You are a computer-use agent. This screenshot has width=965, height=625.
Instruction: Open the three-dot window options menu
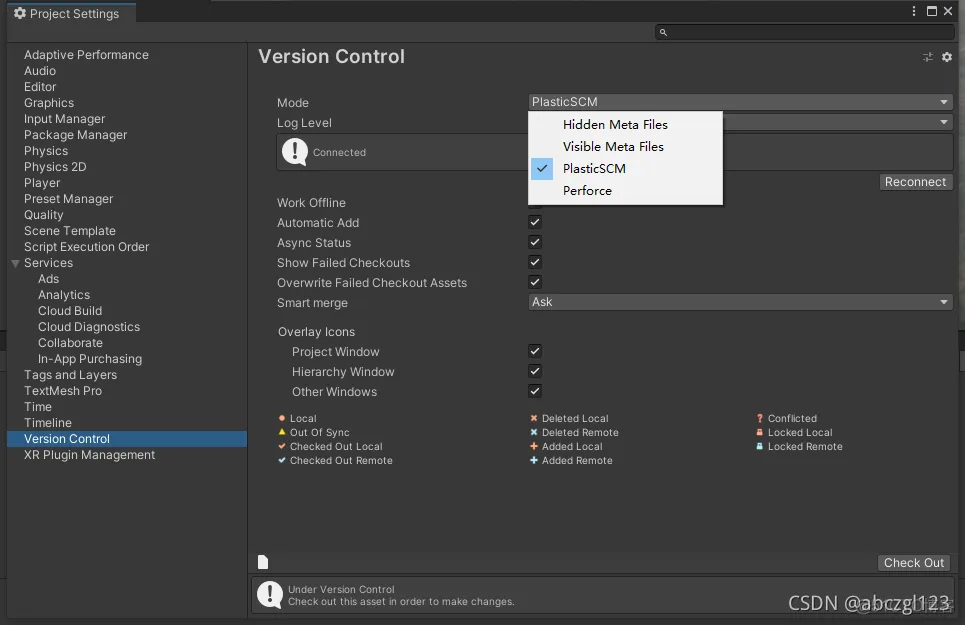913,11
